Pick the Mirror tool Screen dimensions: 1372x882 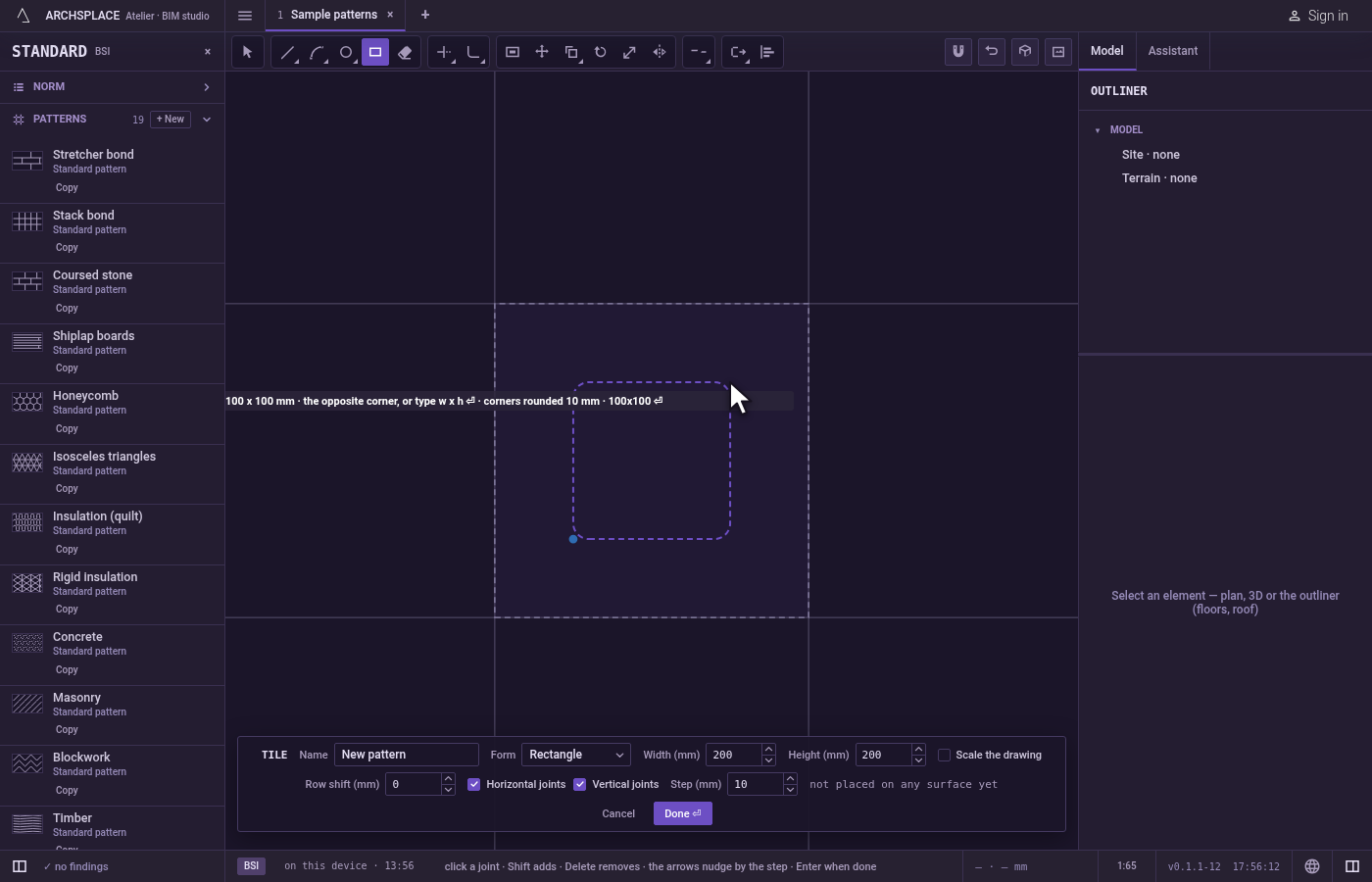pyautogui.click(x=660, y=52)
